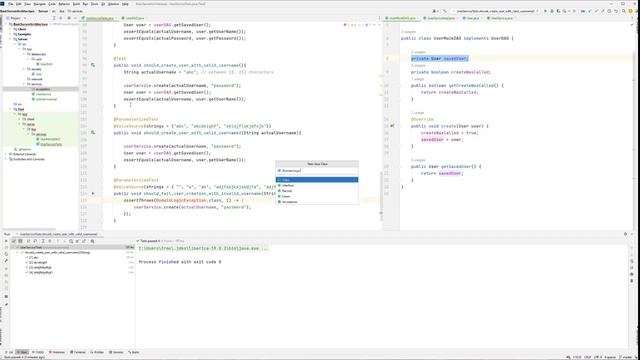This screenshot has height=360, width=640.
Task: Click the green Run button in main toolbar
Action: (x=545, y=11)
